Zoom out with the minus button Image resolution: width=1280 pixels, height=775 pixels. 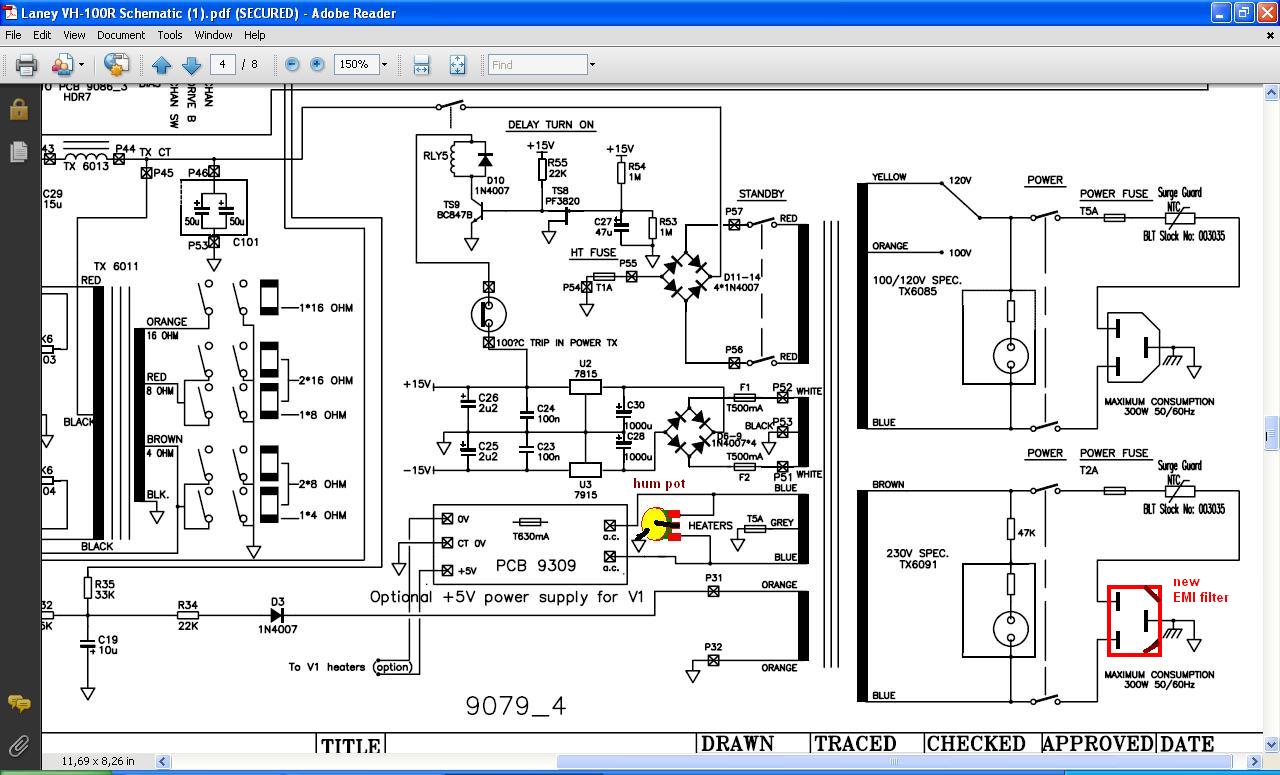[292, 64]
